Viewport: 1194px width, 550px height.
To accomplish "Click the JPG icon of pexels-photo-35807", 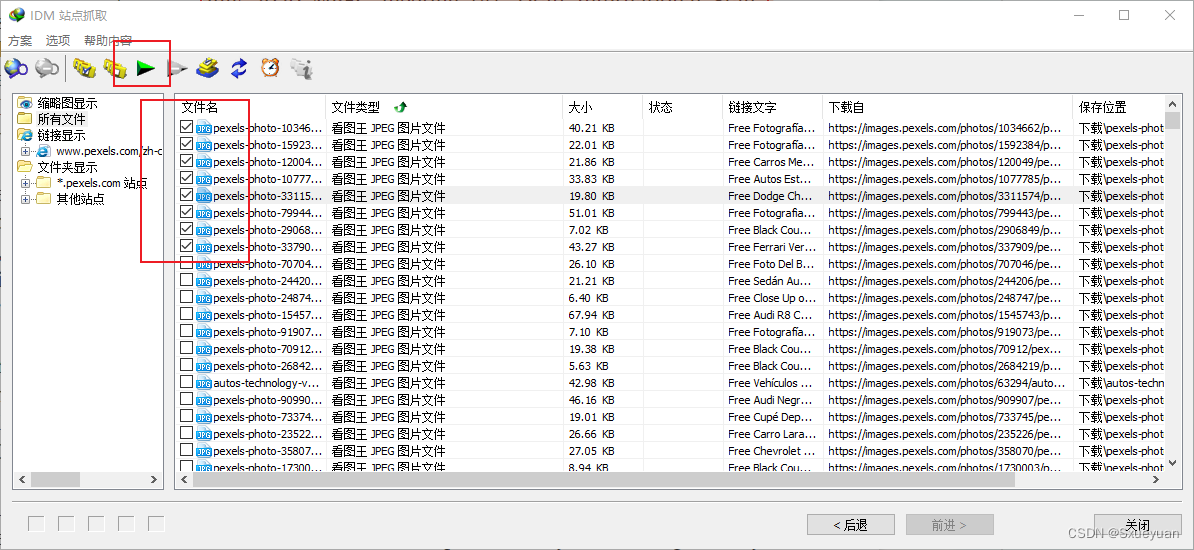I will pyautogui.click(x=203, y=450).
